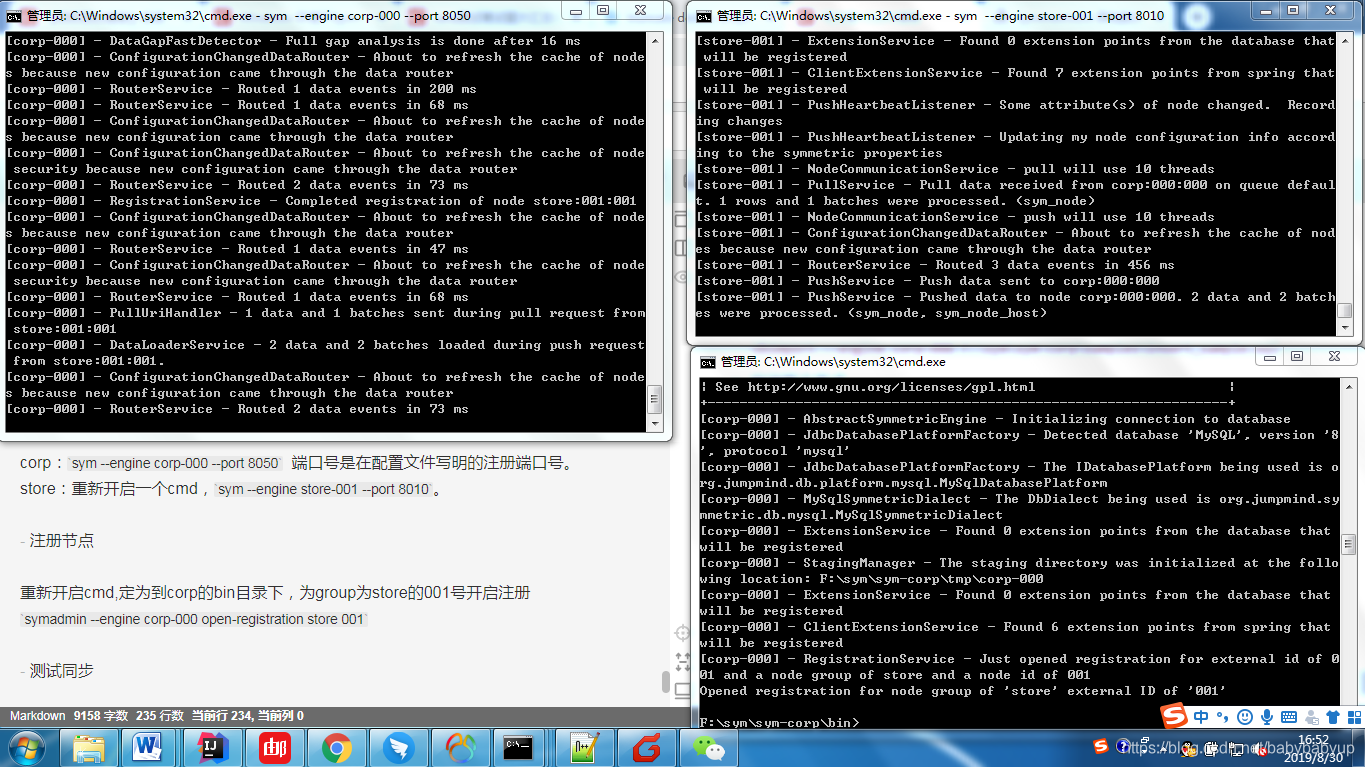Click 'Push data sent to corp:000:000' log line
The image size is (1365, 767).
click(x=927, y=281)
